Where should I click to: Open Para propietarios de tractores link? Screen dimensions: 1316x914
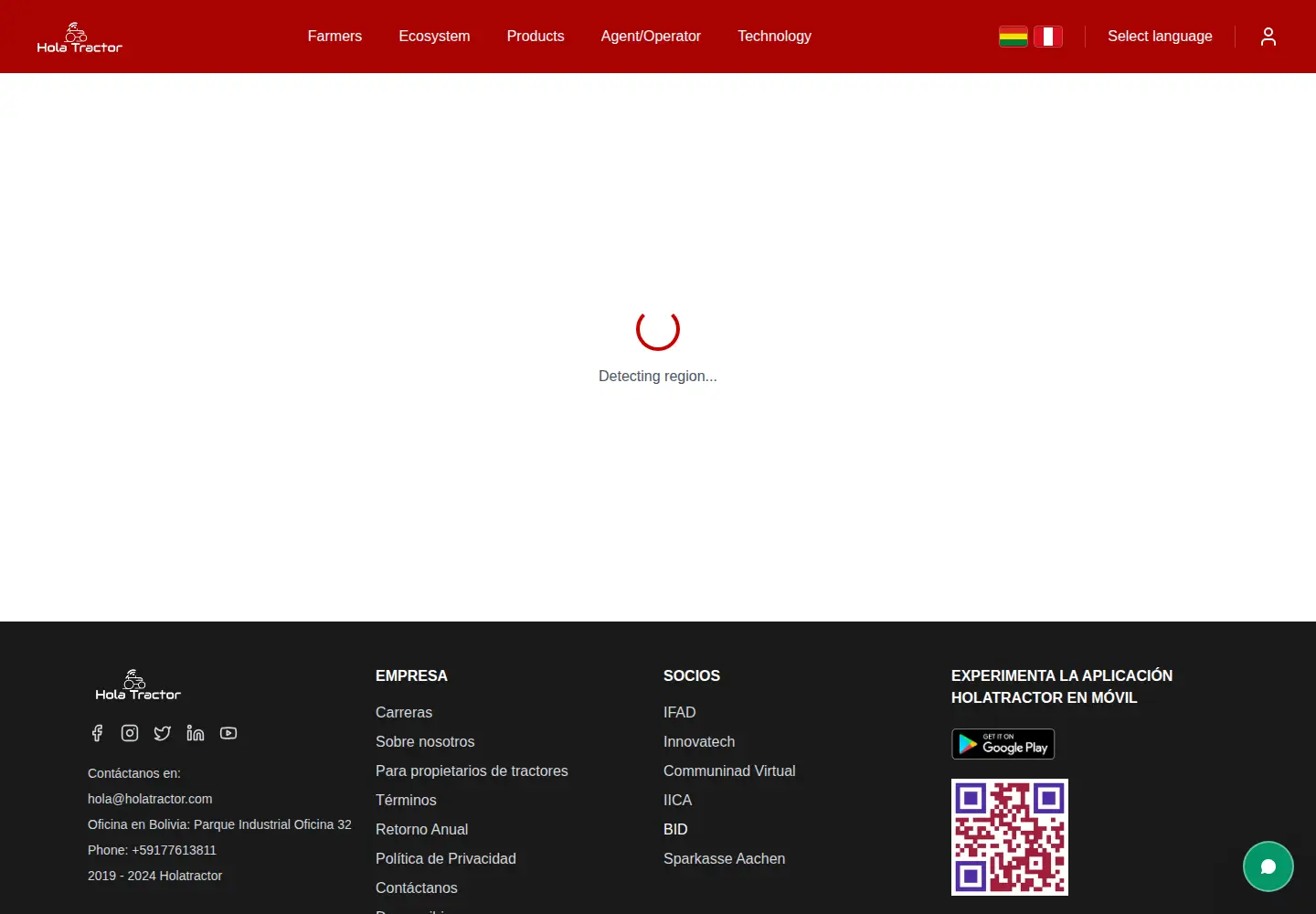pyautogui.click(x=472, y=771)
